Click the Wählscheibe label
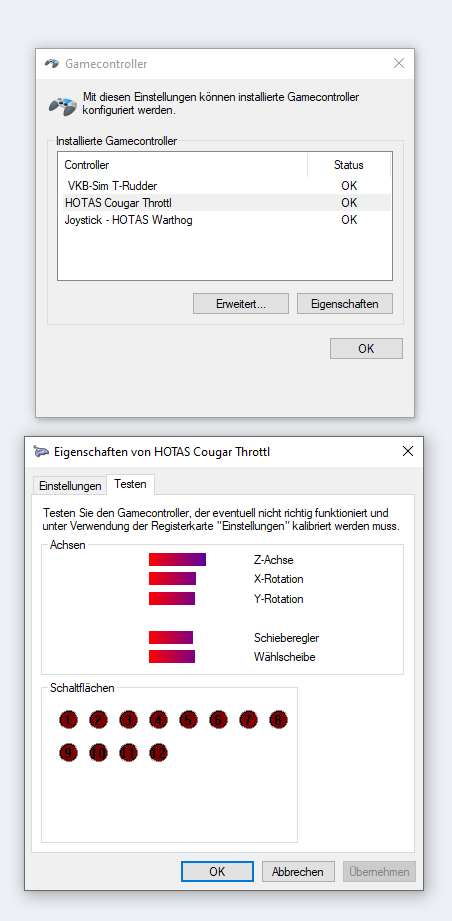 pyautogui.click(x=285, y=657)
